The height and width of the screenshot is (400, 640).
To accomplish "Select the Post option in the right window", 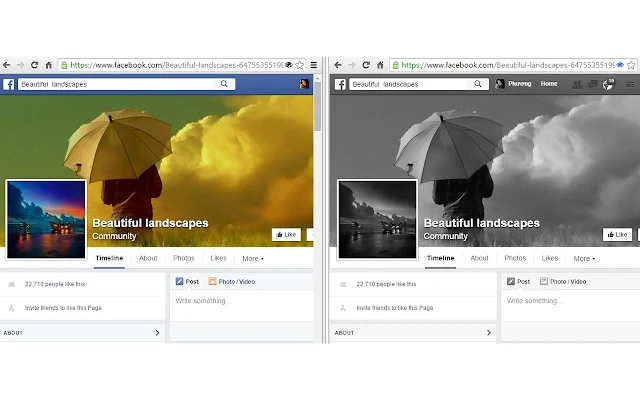I will pyautogui.click(x=518, y=282).
